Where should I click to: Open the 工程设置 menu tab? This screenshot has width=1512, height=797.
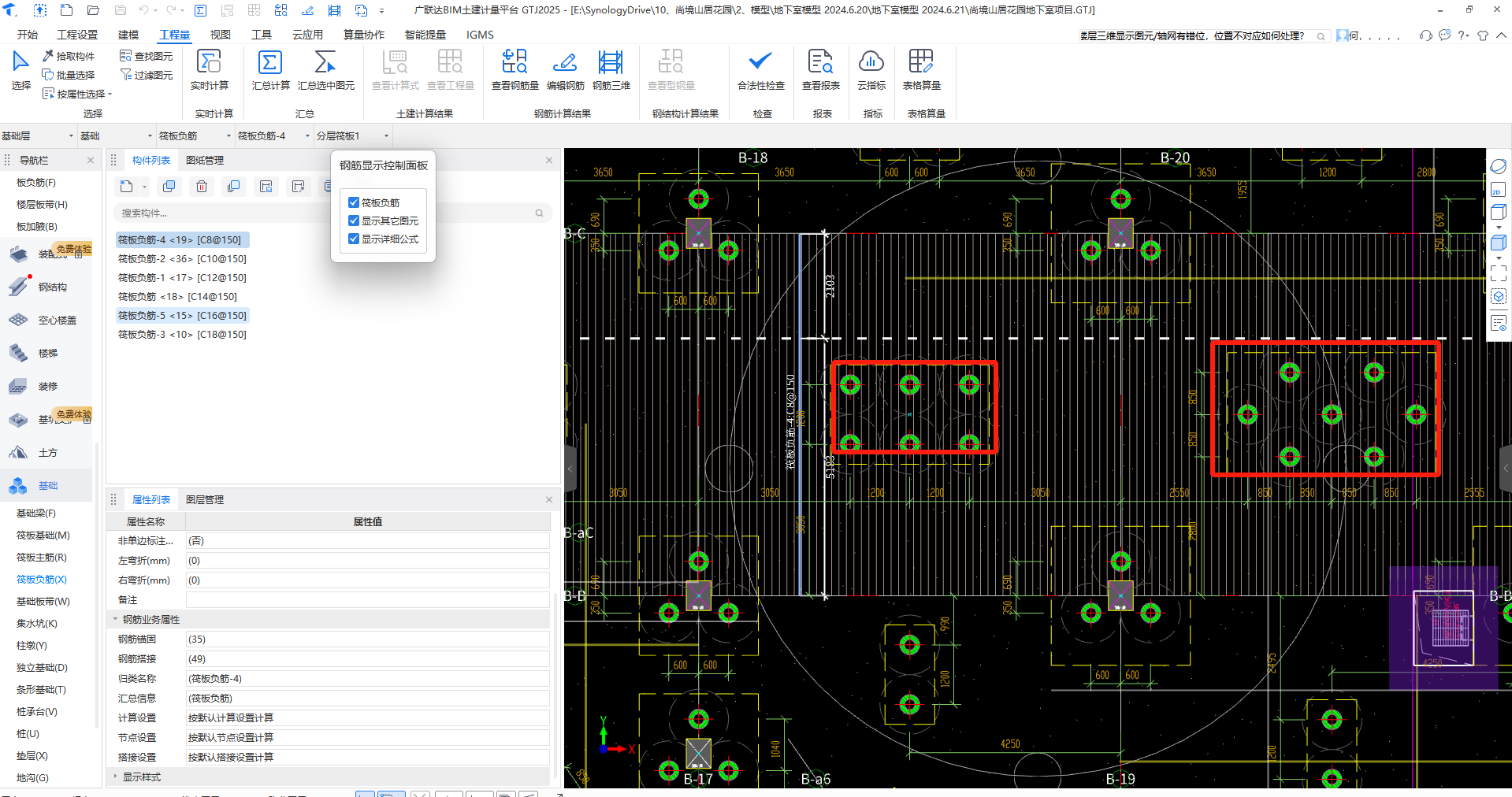click(77, 35)
